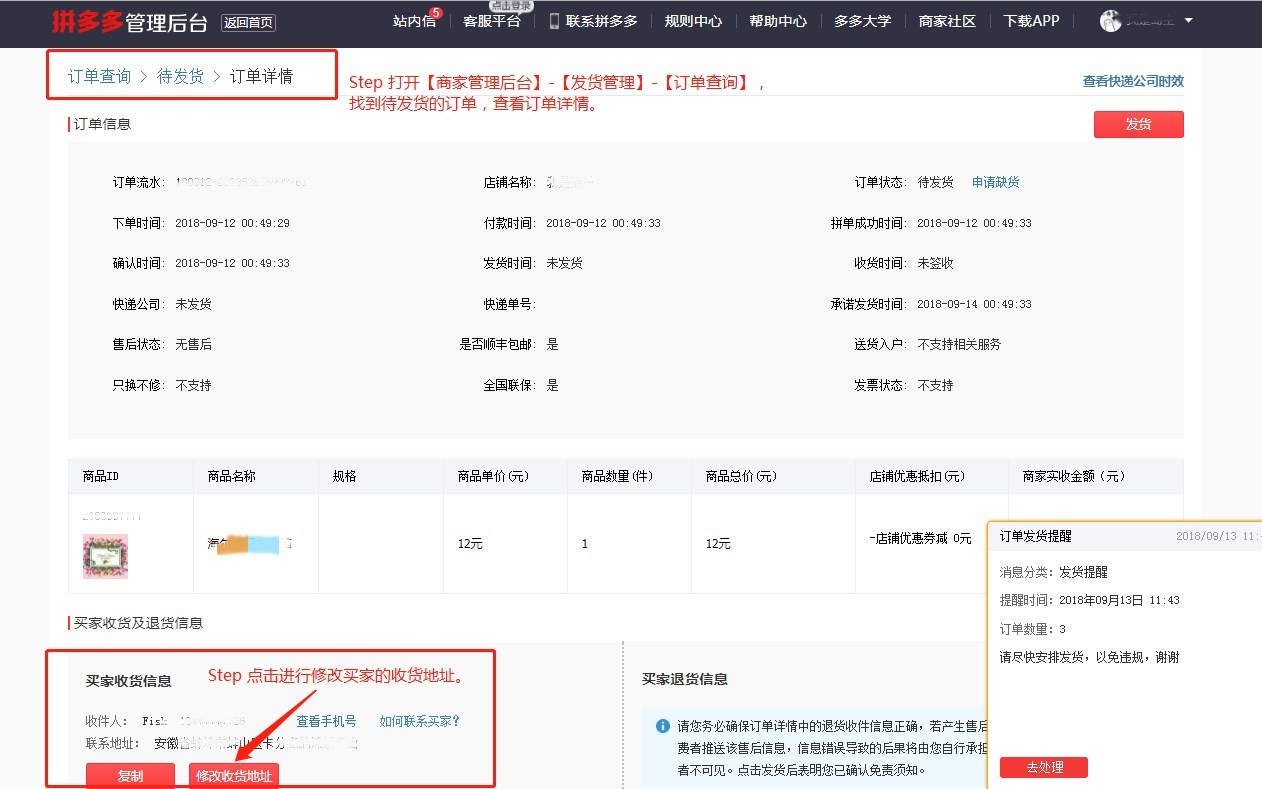Click the 送货入户 value 不支持相关服务

coord(960,344)
